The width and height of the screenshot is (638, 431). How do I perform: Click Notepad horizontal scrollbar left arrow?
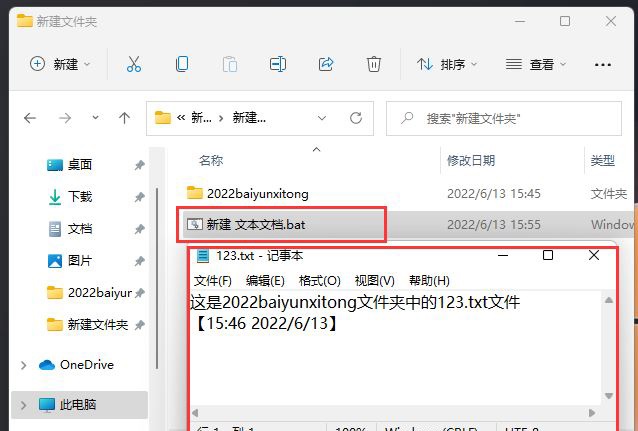195,413
